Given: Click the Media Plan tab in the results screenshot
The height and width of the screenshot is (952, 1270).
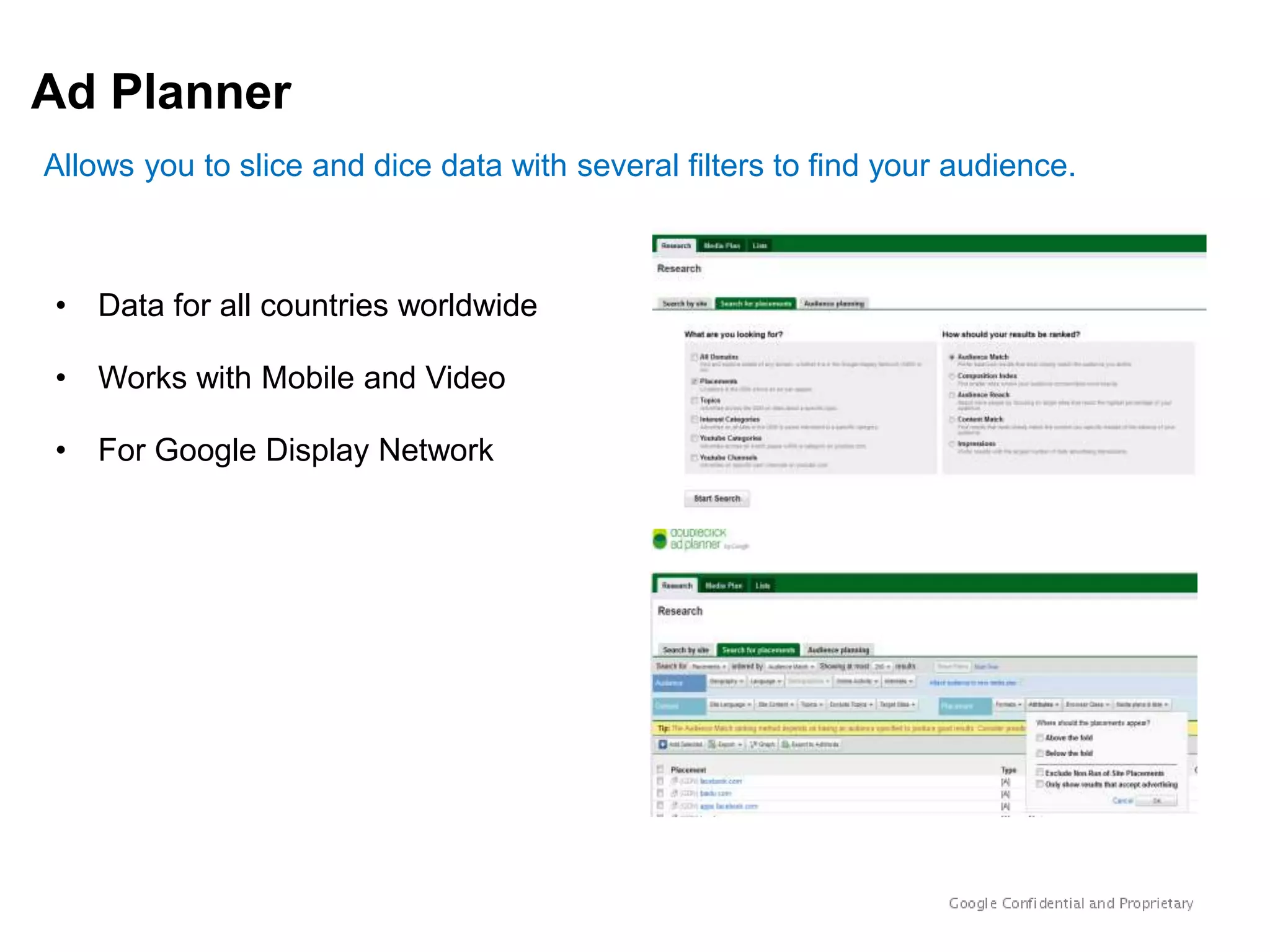Looking at the screenshot, I should click(x=724, y=586).
